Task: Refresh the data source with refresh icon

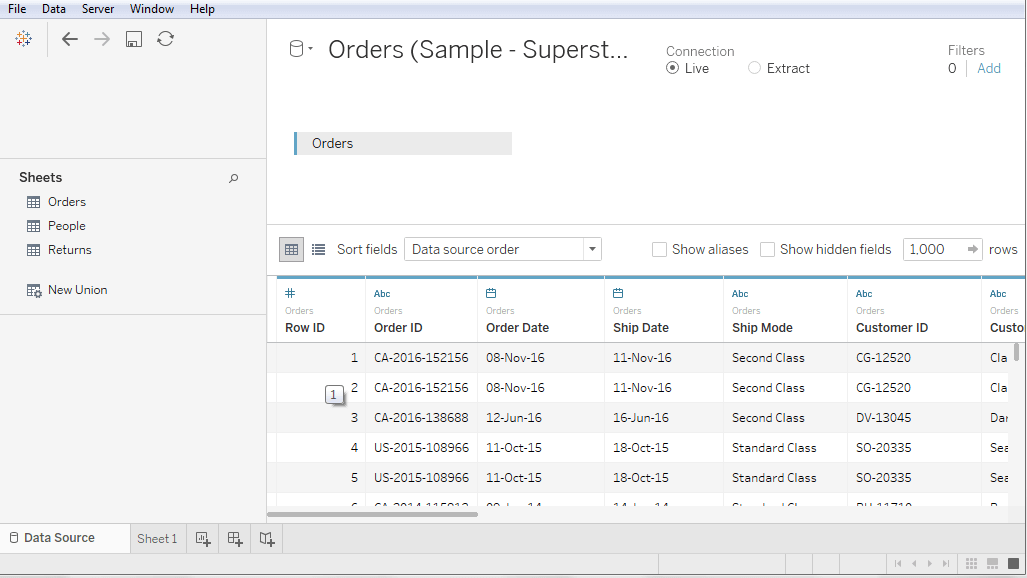Action: coord(165,39)
